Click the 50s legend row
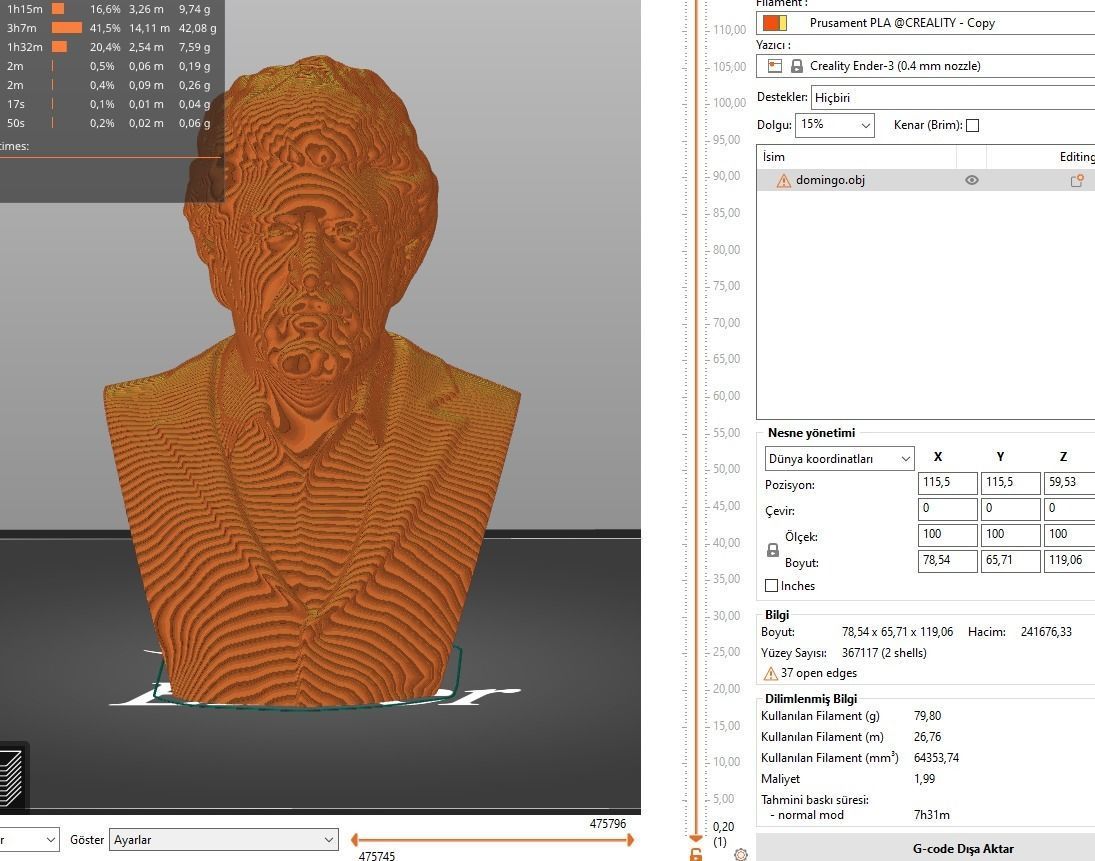Image resolution: width=1095 pixels, height=861 pixels. tap(108, 123)
